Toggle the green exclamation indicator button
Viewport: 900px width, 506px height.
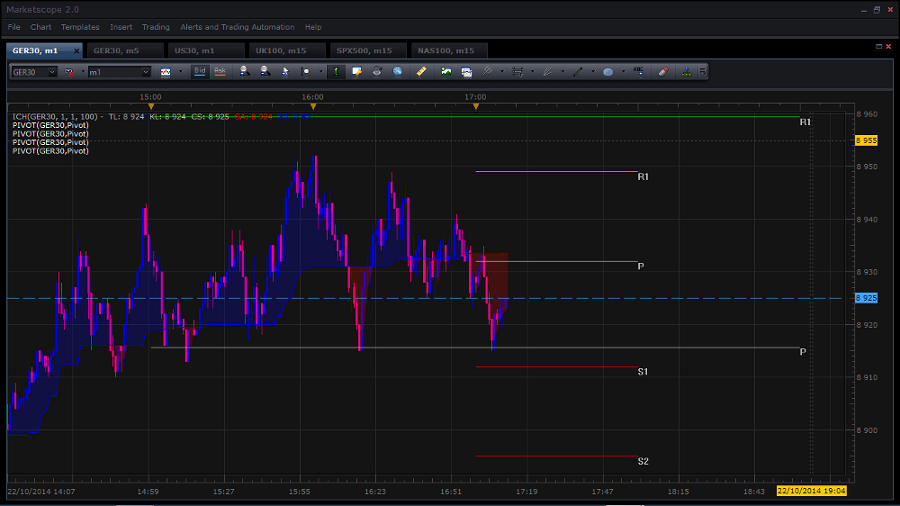tap(337, 72)
